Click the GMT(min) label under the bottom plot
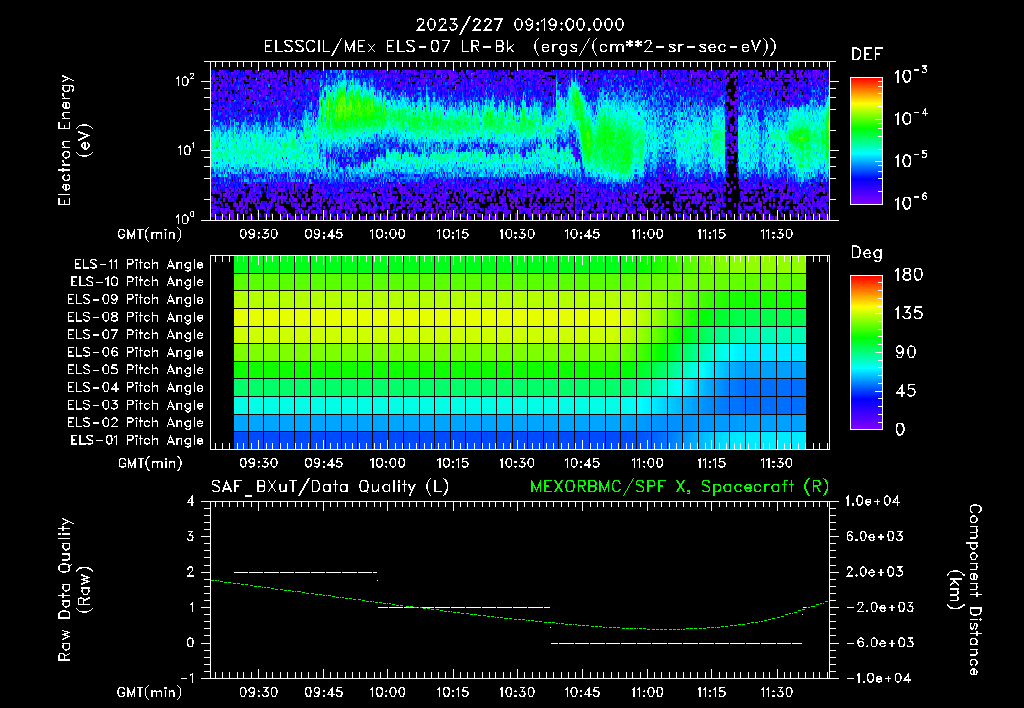 [150, 692]
